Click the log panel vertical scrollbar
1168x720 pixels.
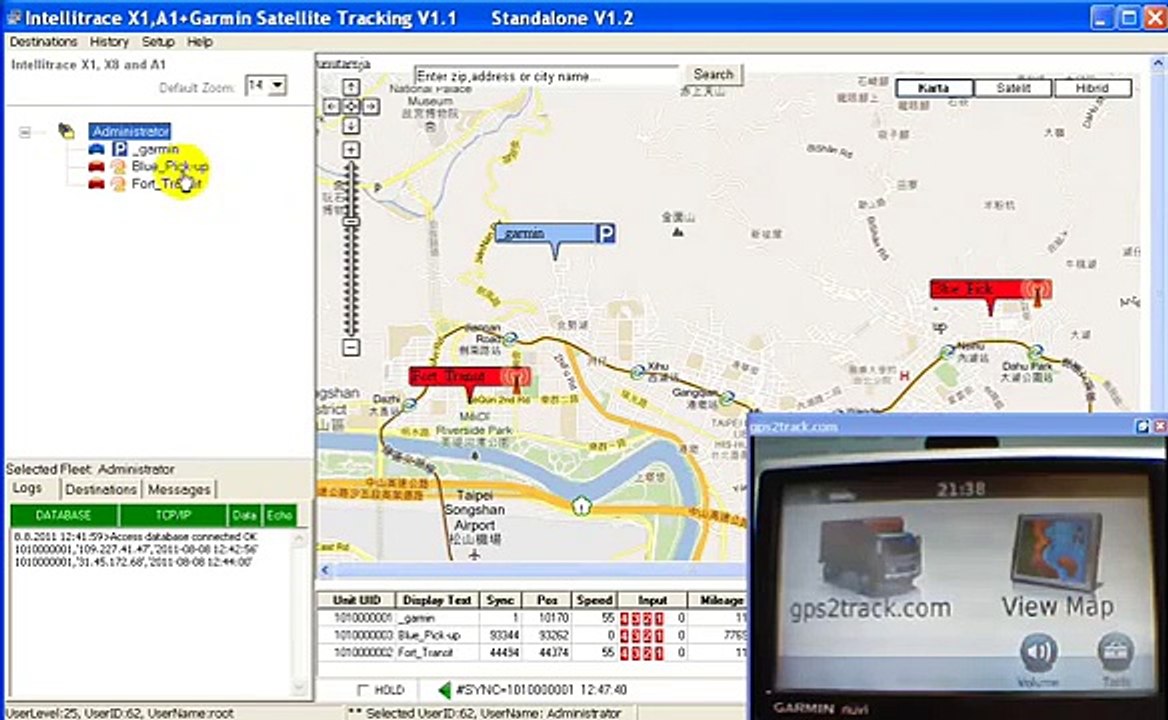299,612
